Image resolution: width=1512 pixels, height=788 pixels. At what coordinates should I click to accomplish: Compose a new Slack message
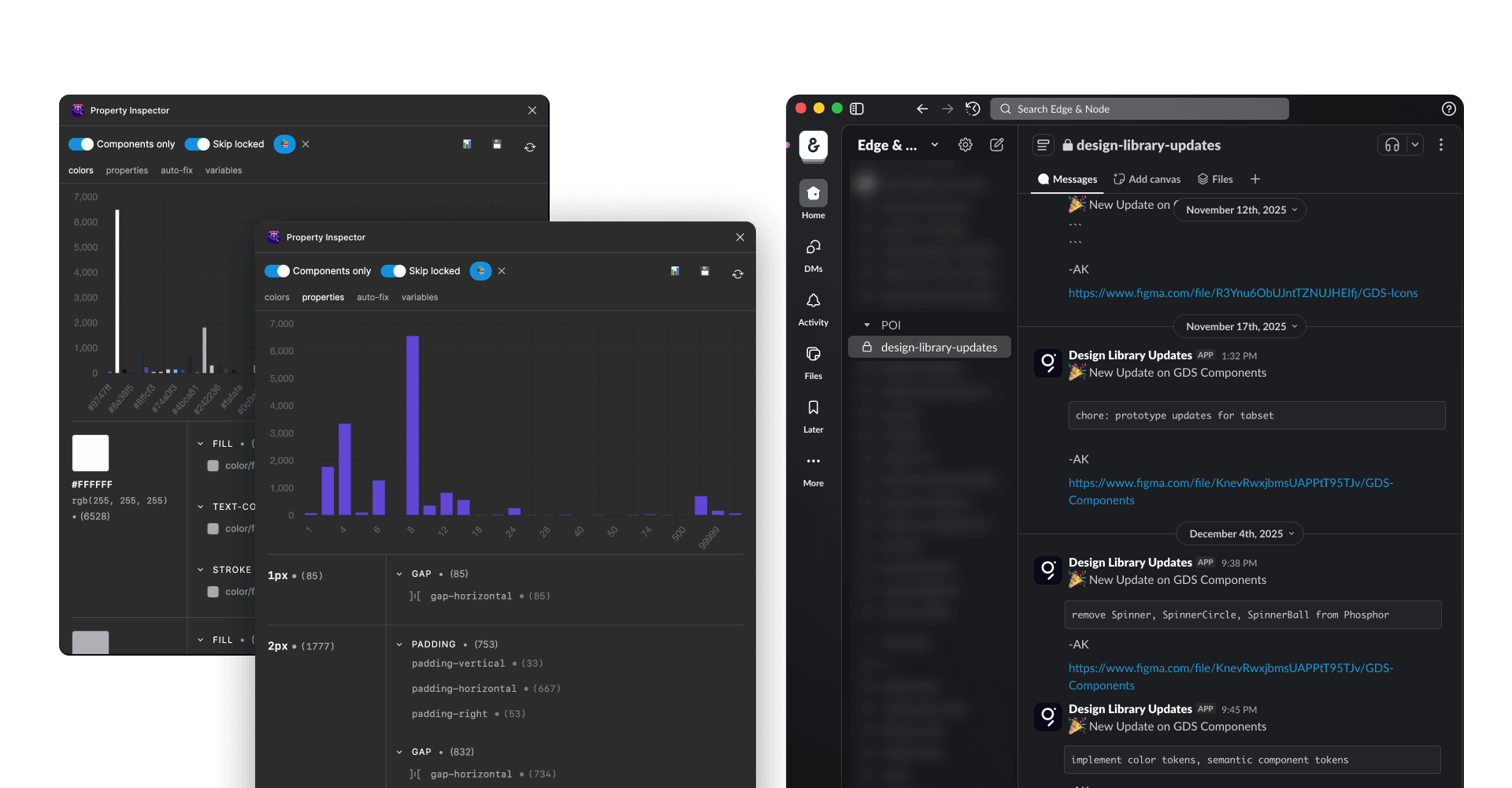997,145
